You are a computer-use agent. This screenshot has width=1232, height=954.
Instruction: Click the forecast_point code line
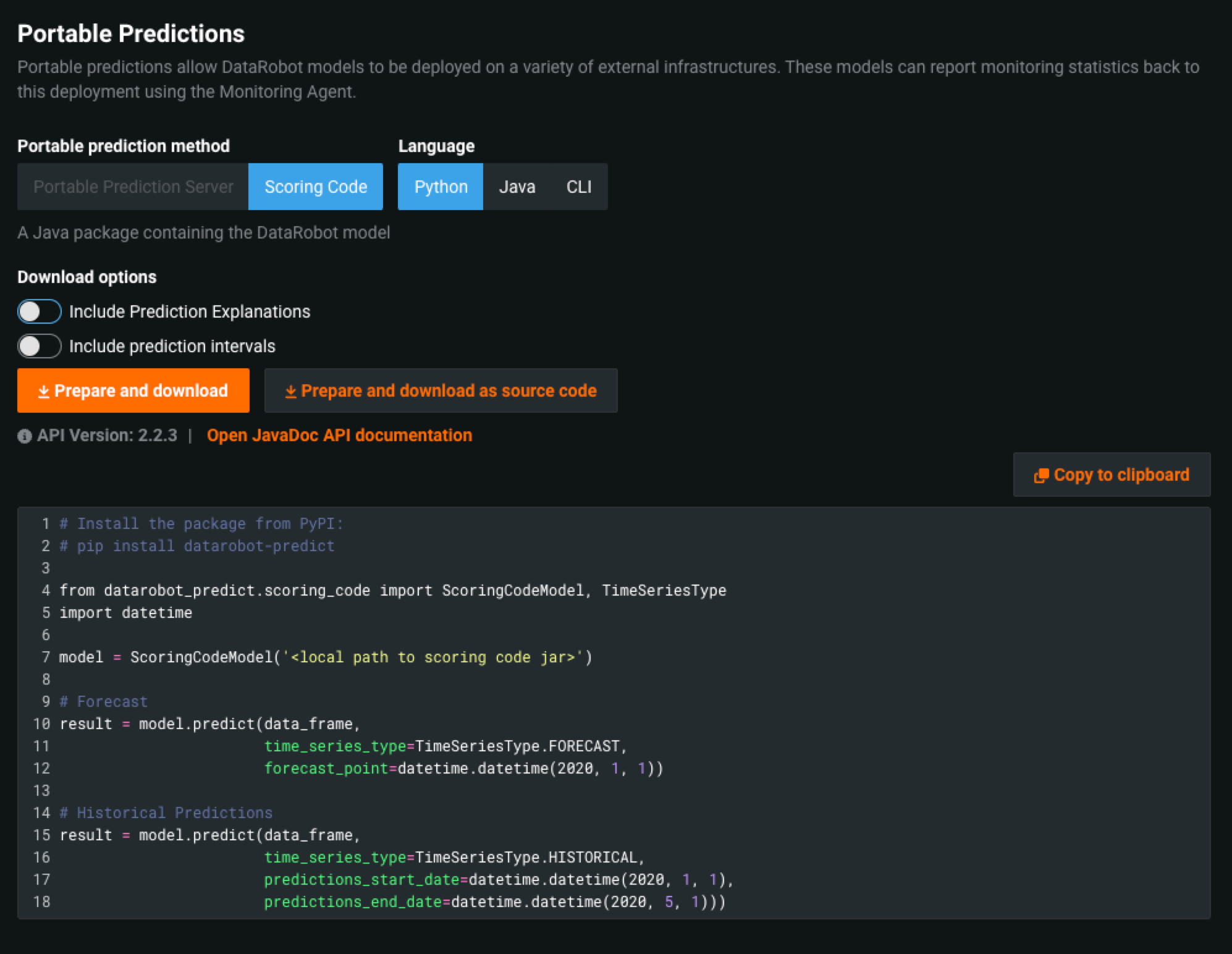(463, 768)
